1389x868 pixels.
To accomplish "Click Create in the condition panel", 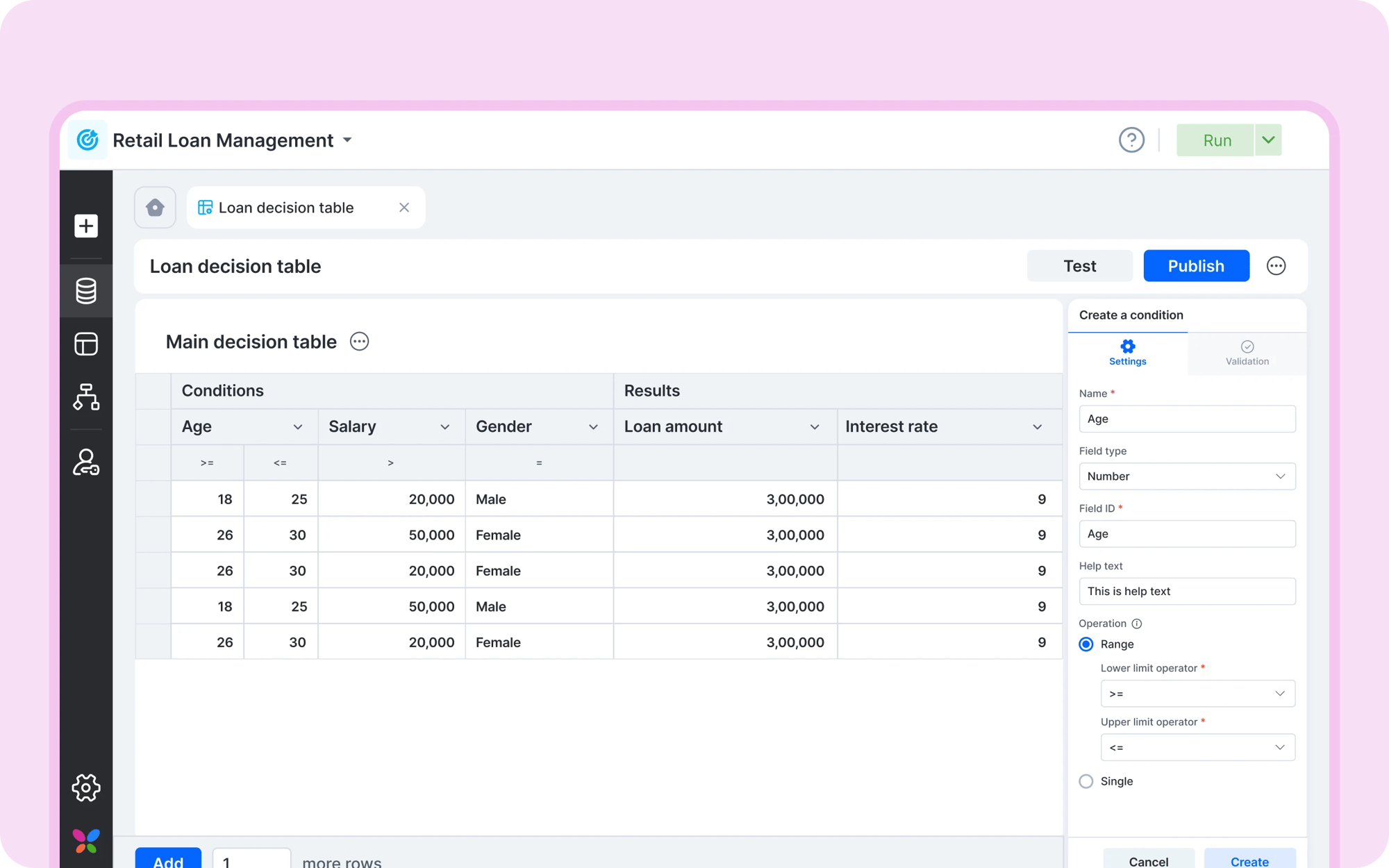I will (x=1249, y=859).
